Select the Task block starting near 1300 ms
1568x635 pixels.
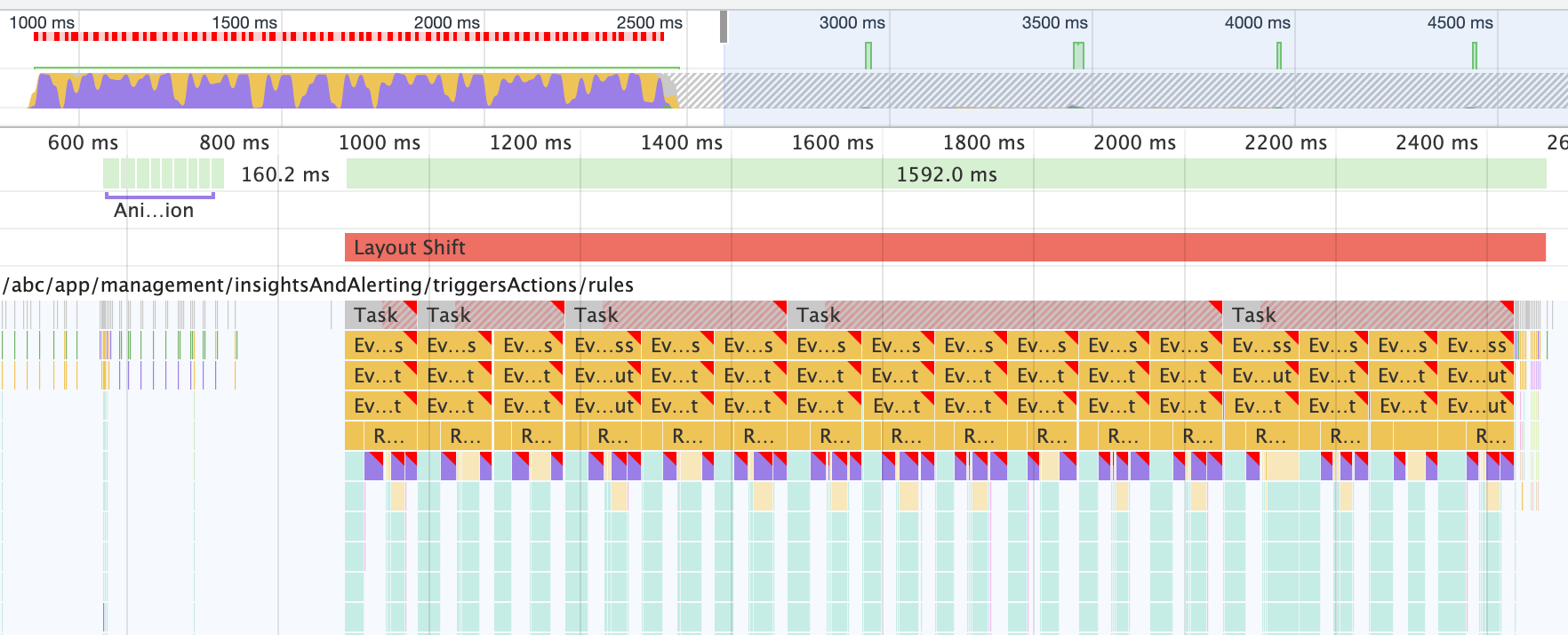[676, 315]
